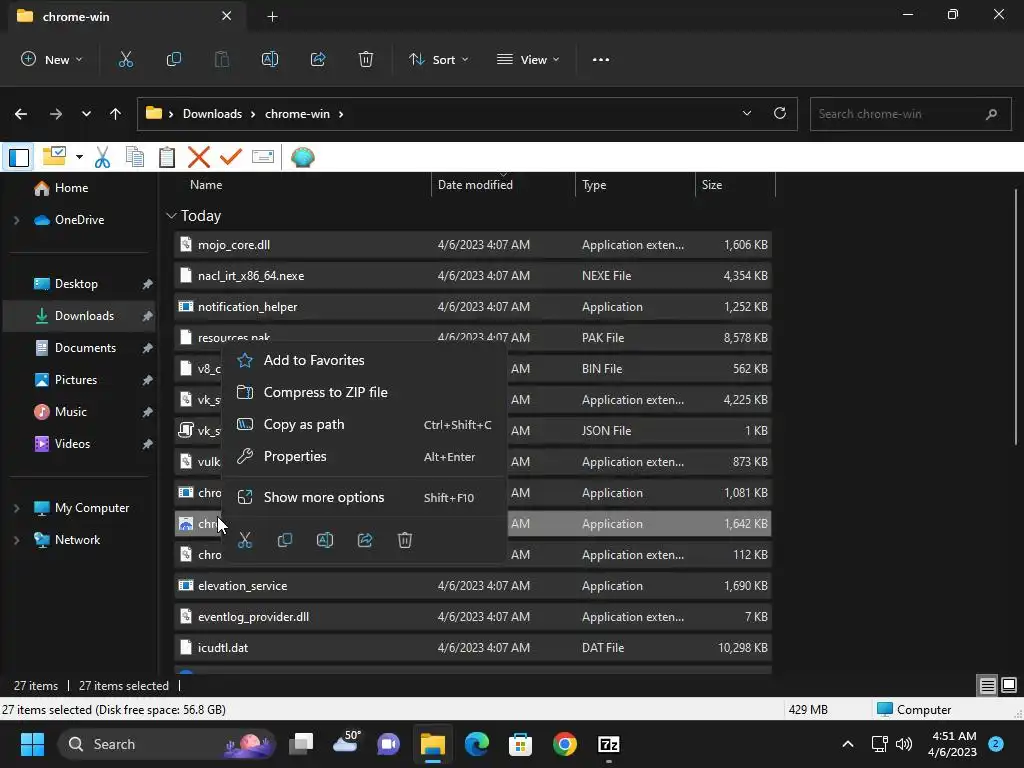Switch to the large thumbnails view icon
The height and width of the screenshot is (768, 1024).
(1009, 685)
